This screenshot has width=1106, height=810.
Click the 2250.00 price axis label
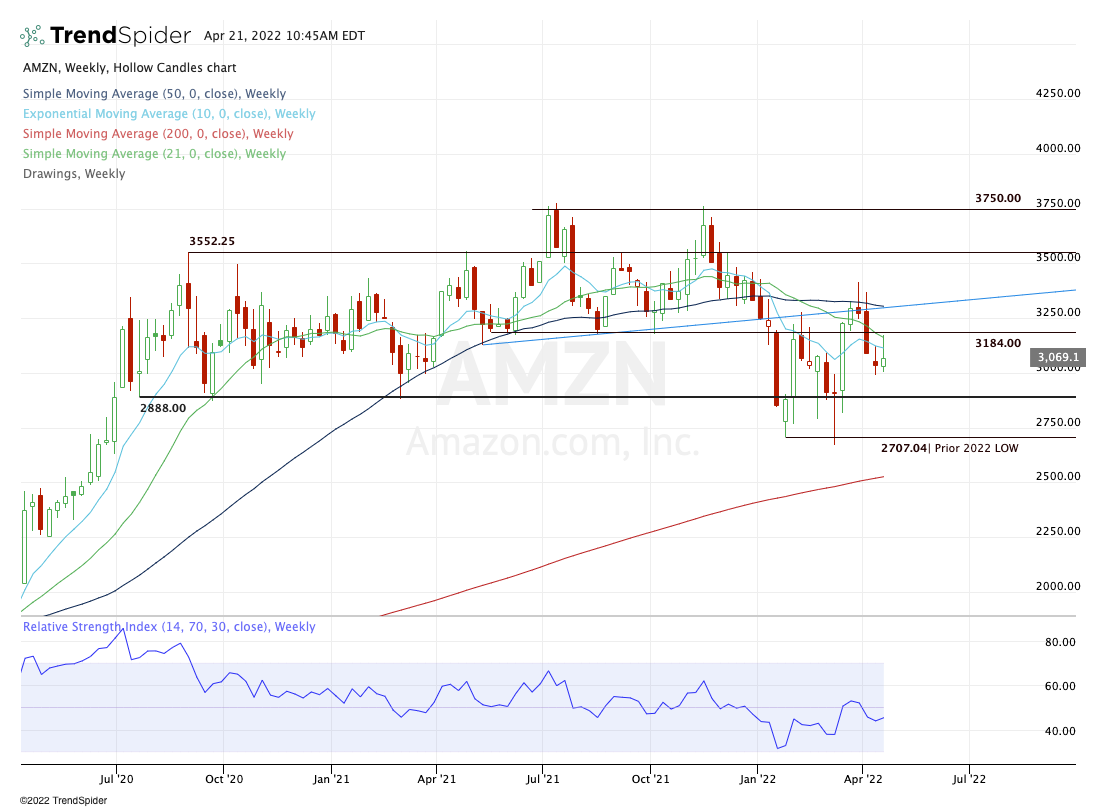[x=1058, y=531]
